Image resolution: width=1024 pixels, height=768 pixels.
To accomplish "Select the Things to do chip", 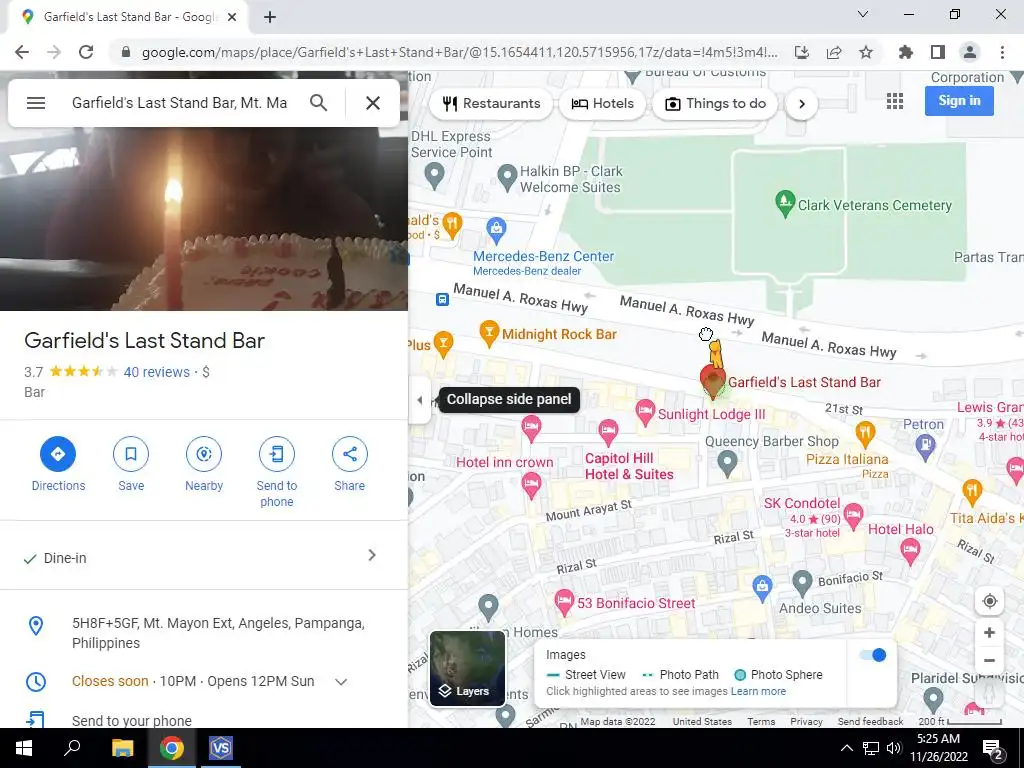I will tap(715, 104).
